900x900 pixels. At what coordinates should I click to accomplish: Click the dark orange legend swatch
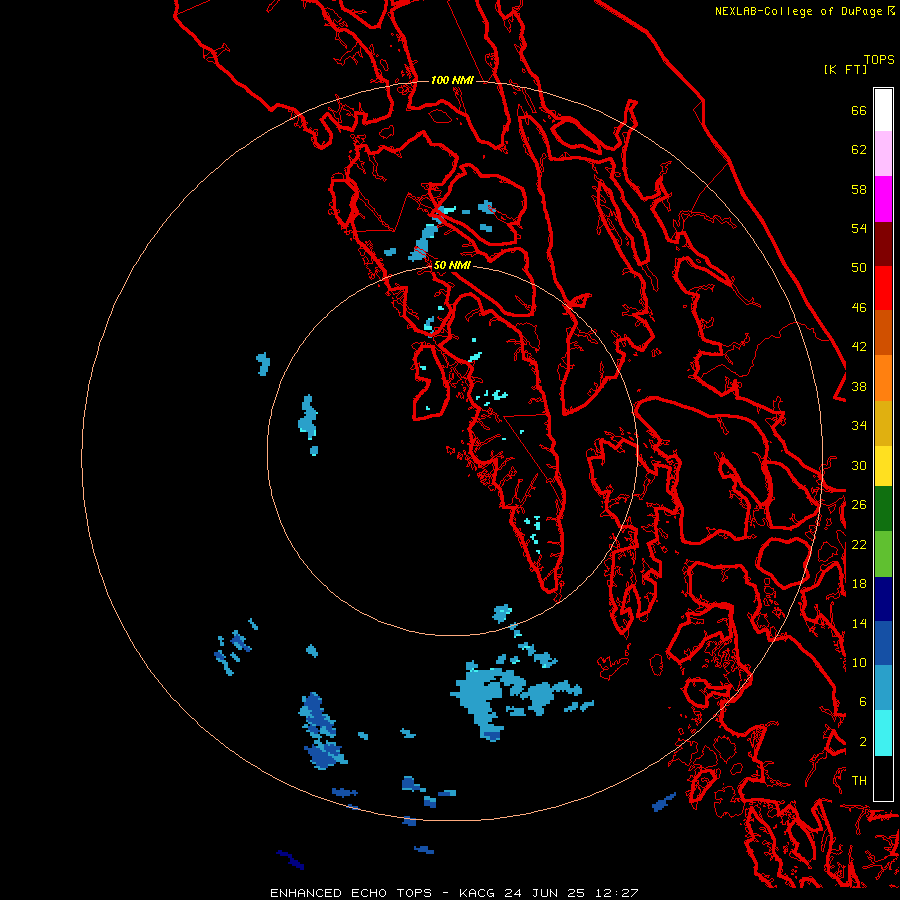883,333
